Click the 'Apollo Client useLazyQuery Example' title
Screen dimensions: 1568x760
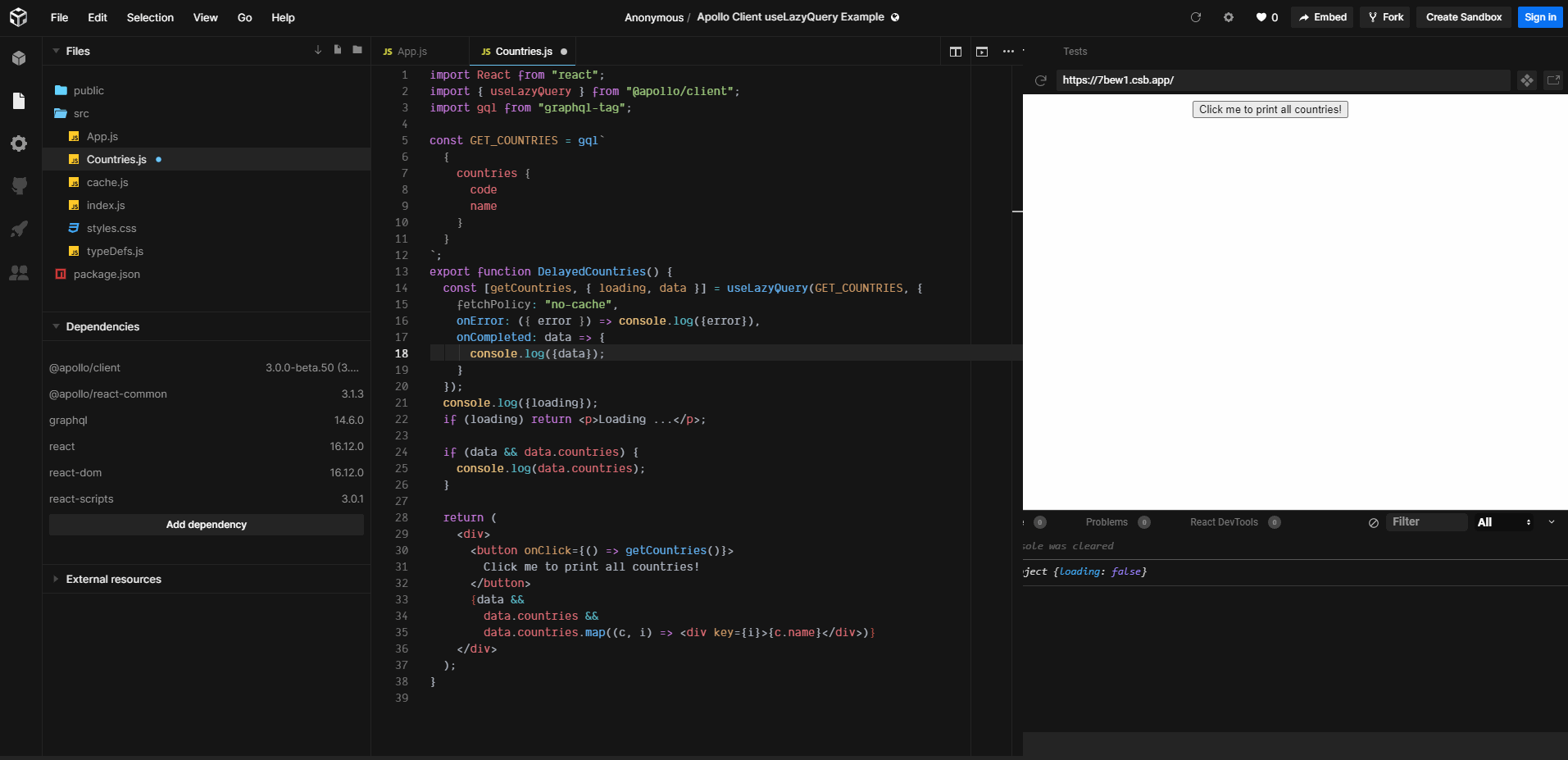tap(790, 17)
